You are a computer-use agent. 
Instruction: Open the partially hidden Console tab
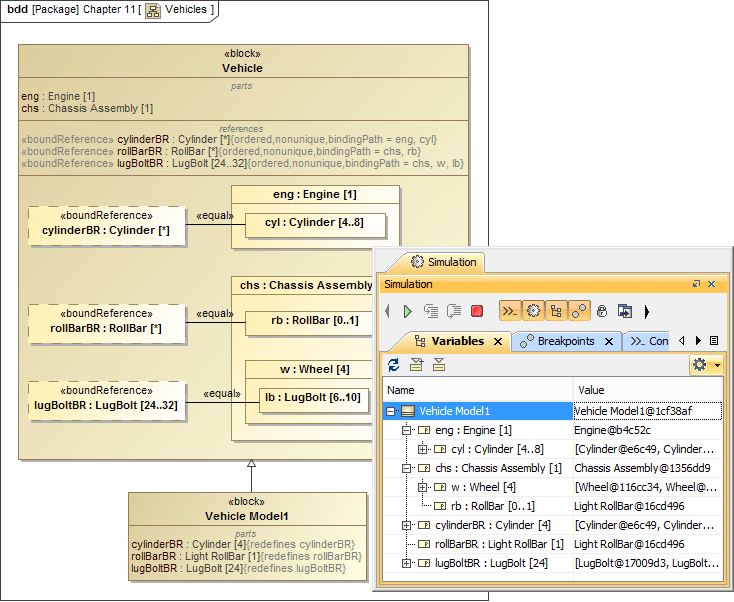click(648, 342)
